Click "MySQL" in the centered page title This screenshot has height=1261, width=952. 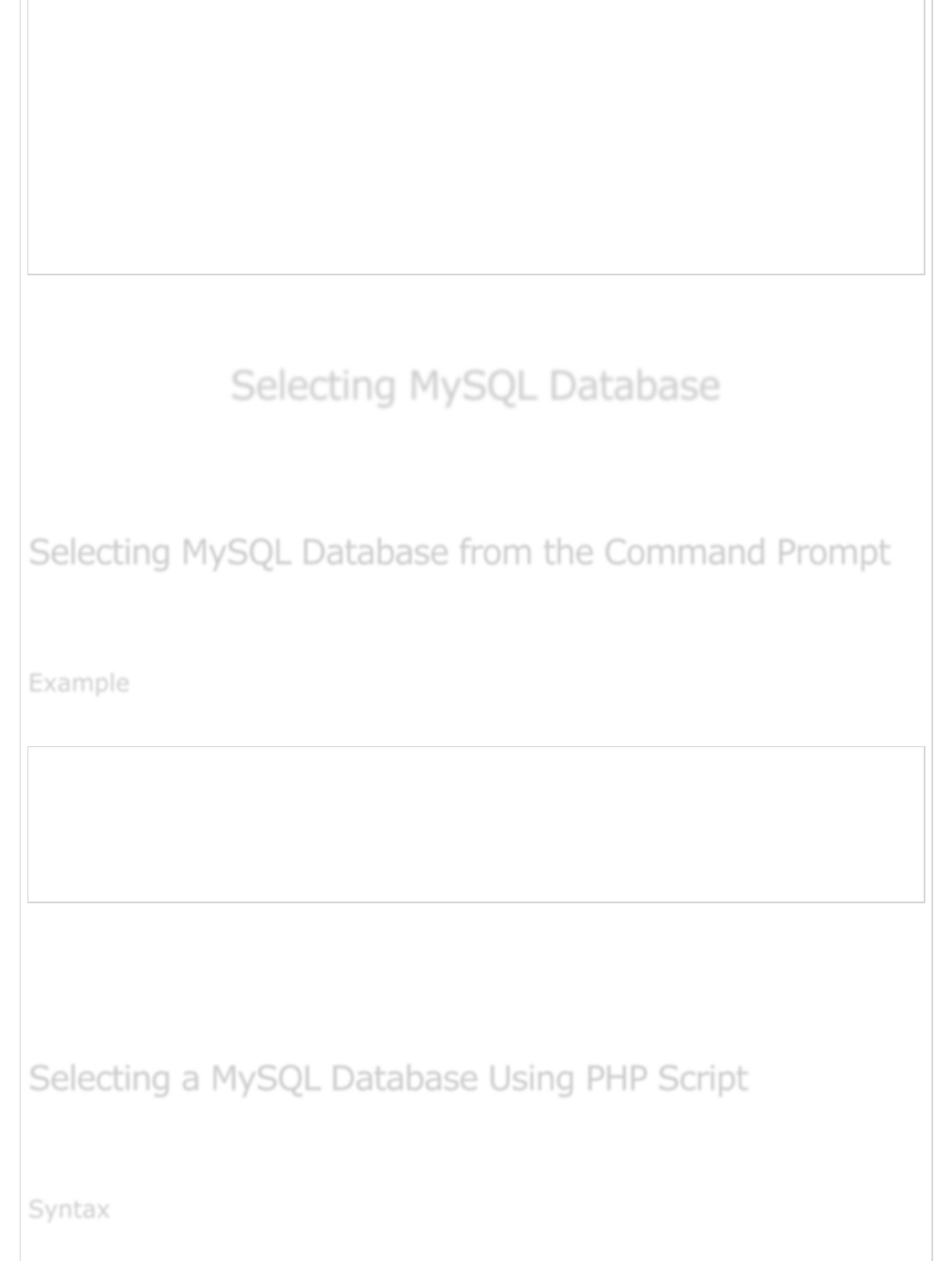[473, 385]
